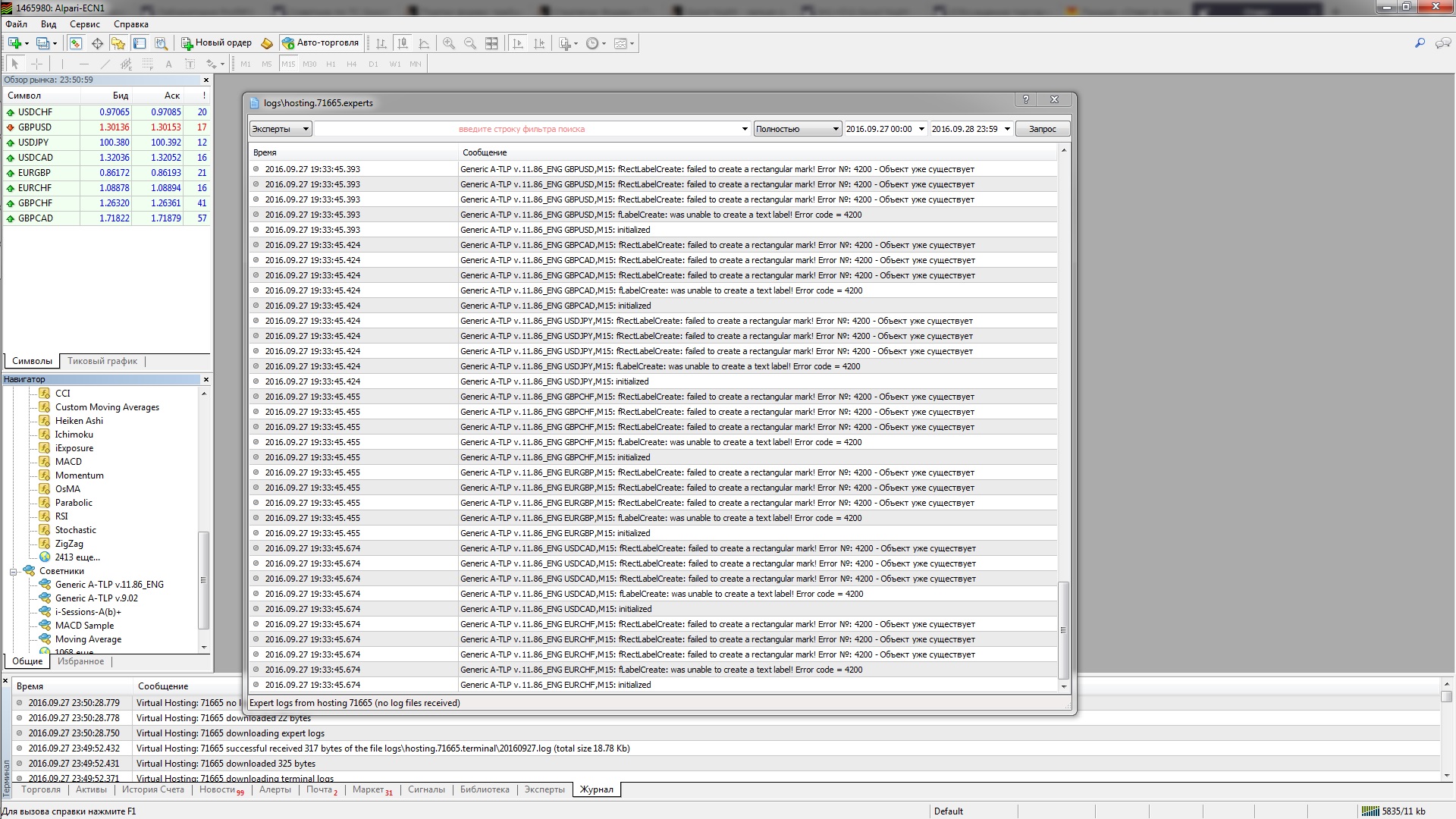Click the connection status 5835/11 kb indicator

(1395, 811)
